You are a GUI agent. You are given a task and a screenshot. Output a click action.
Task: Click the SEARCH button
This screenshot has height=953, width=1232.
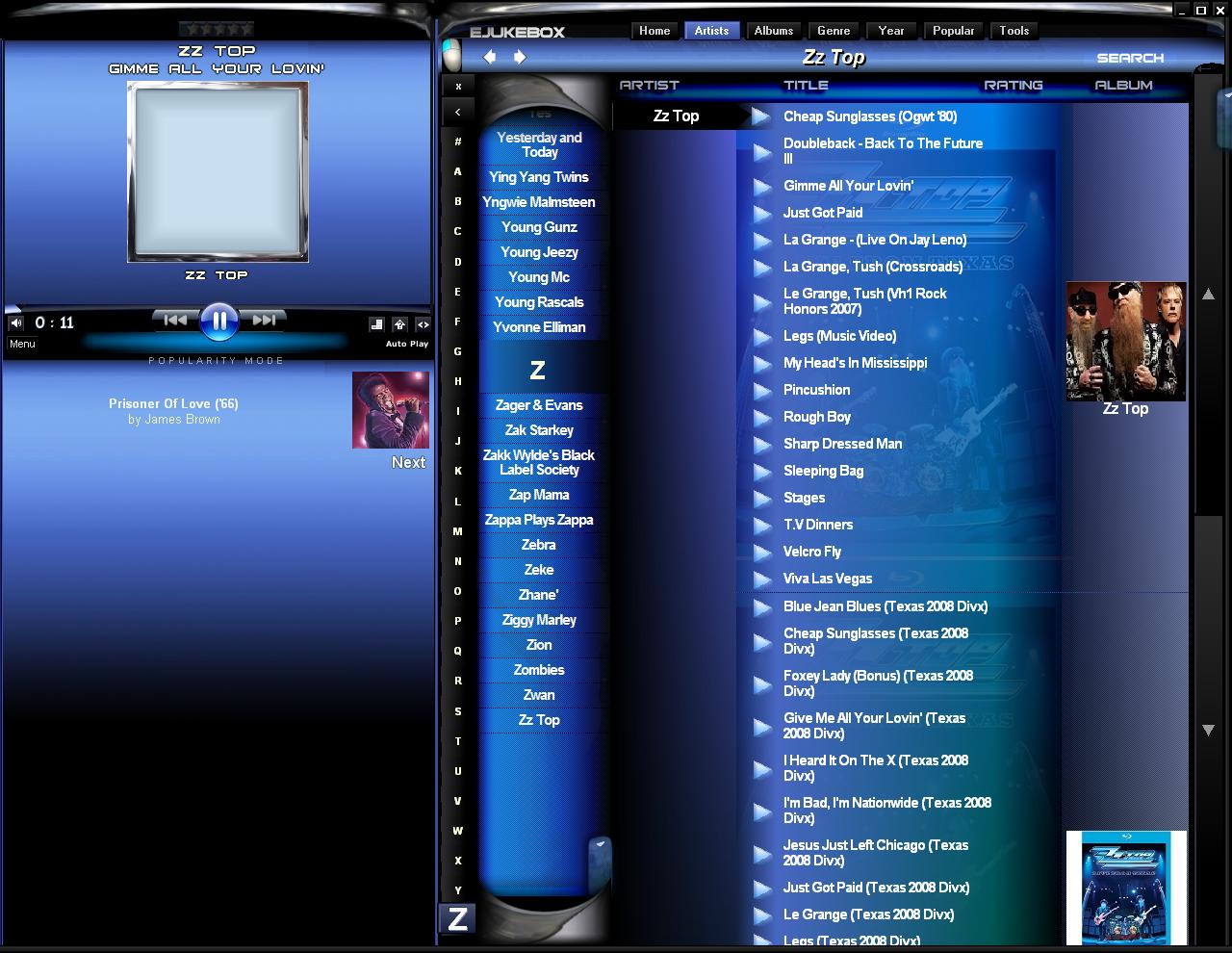point(1130,58)
